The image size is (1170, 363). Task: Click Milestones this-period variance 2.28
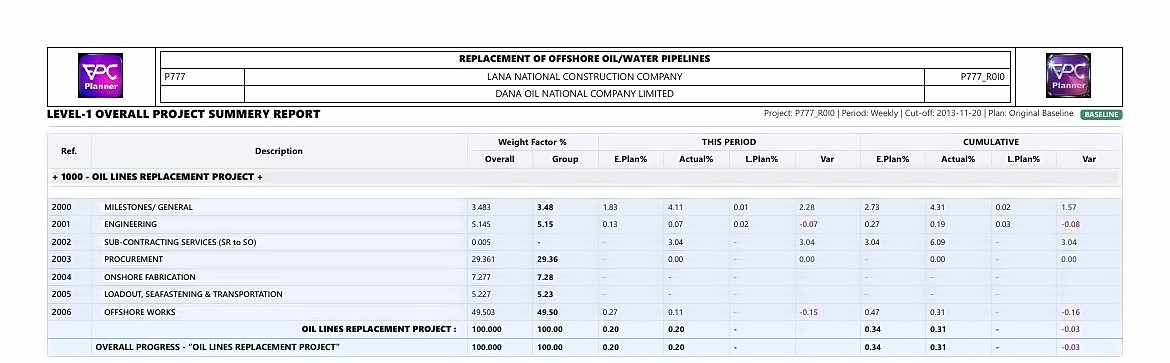coord(807,207)
